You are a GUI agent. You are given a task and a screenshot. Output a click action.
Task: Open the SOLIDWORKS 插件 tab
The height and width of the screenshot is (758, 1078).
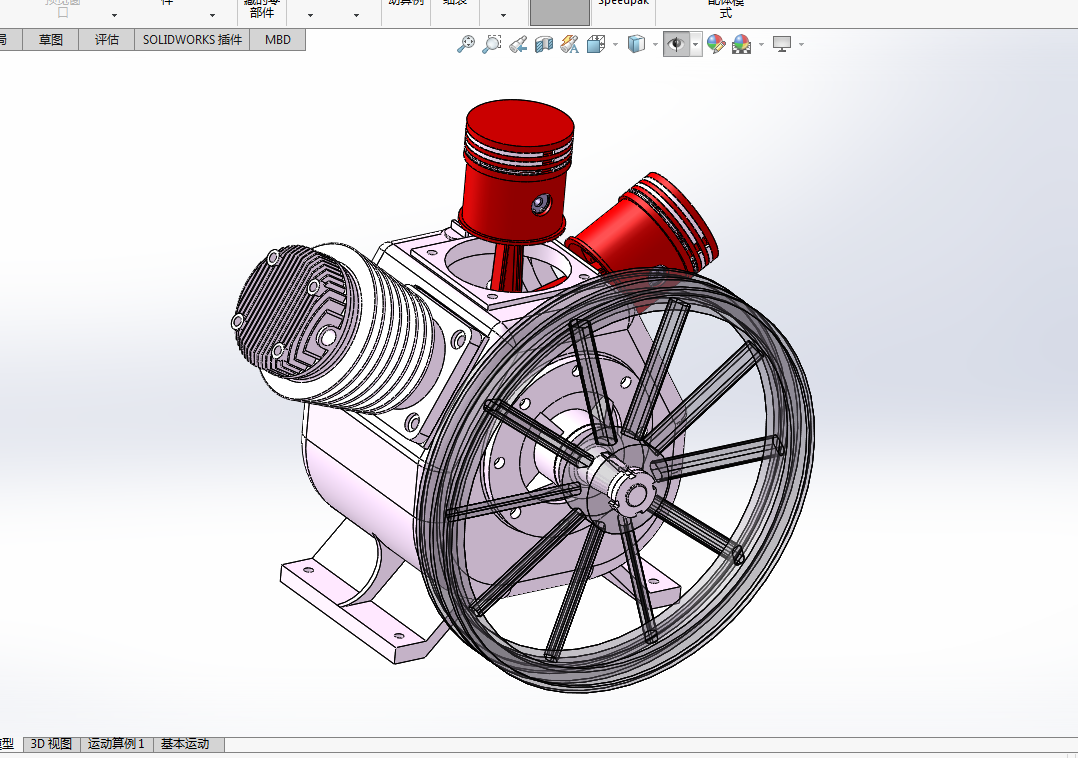click(x=192, y=40)
